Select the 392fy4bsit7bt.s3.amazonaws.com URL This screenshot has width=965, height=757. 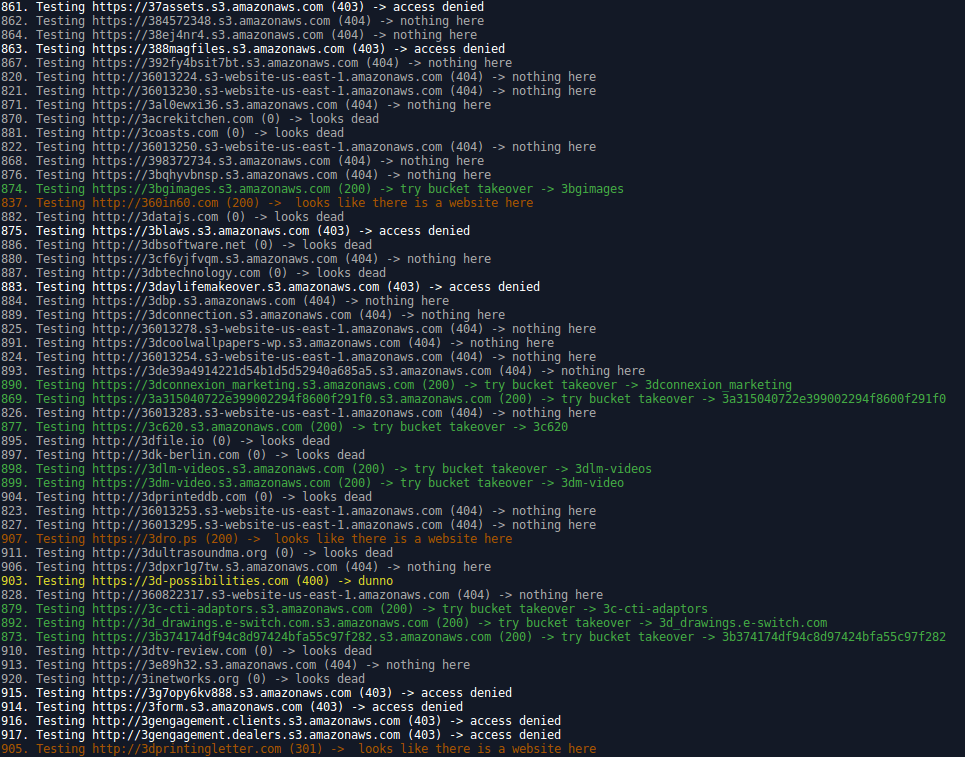(x=225, y=63)
